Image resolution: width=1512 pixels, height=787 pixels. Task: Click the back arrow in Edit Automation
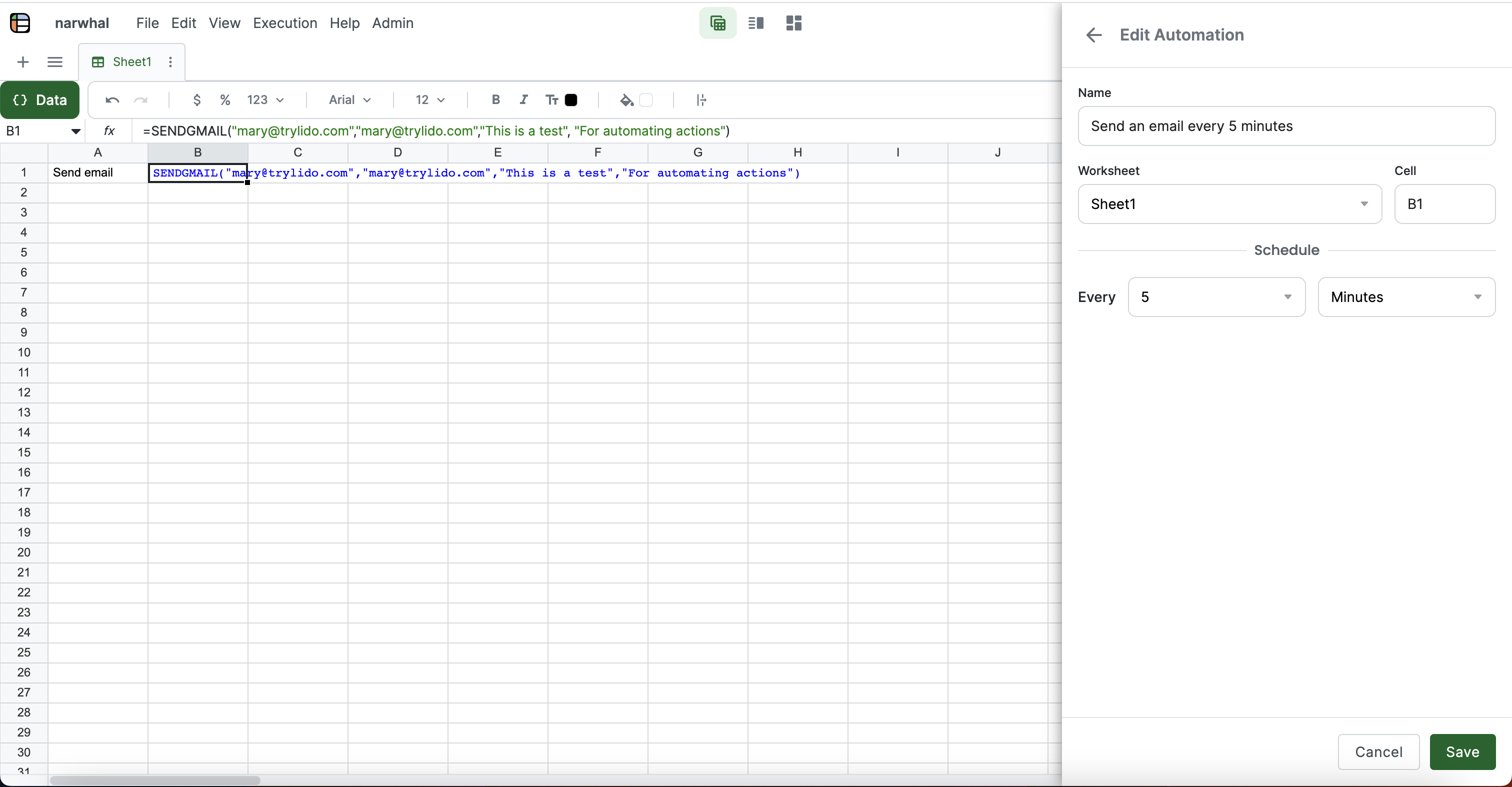1093,35
